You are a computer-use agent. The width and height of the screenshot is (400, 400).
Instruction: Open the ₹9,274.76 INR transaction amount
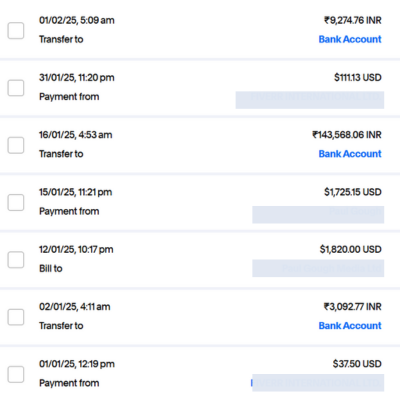pos(353,20)
